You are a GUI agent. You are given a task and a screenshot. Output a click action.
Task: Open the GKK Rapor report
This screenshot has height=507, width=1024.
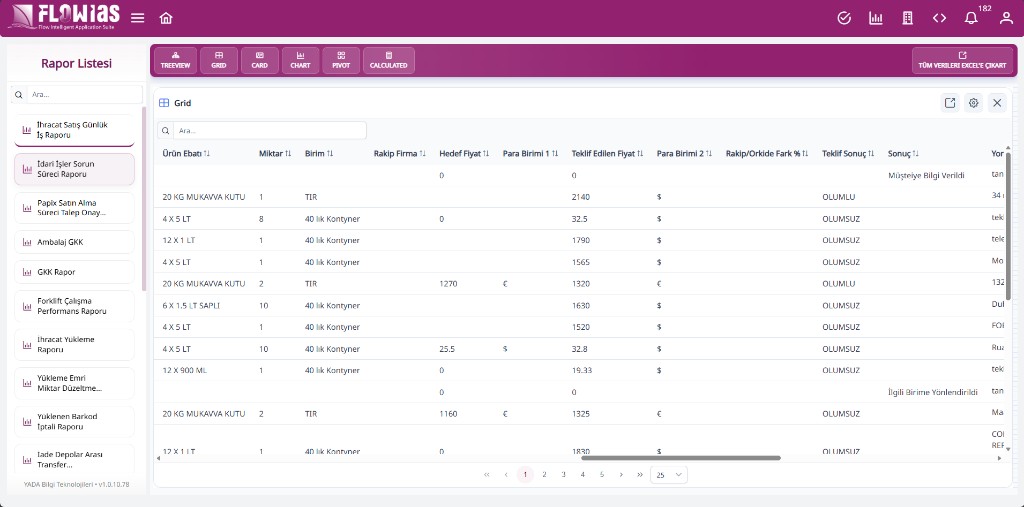[74, 272]
